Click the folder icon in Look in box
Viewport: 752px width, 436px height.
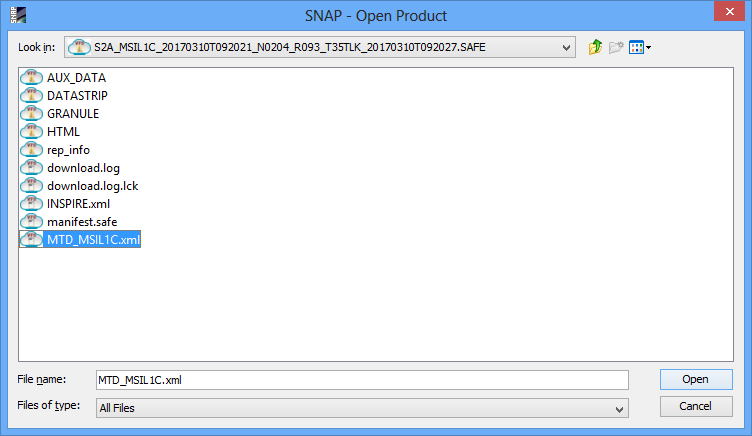click(79, 47)
